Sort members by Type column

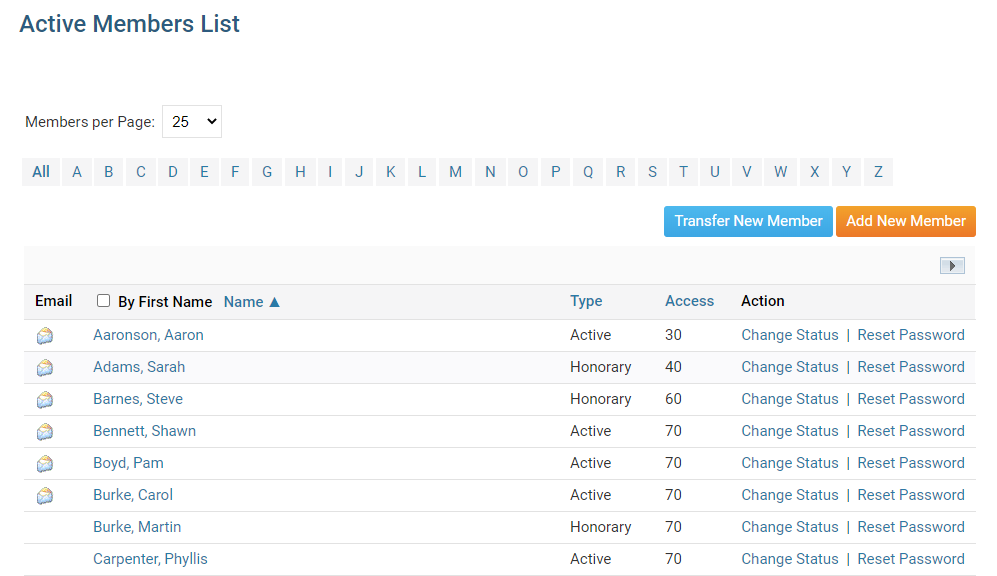point(586,301)
